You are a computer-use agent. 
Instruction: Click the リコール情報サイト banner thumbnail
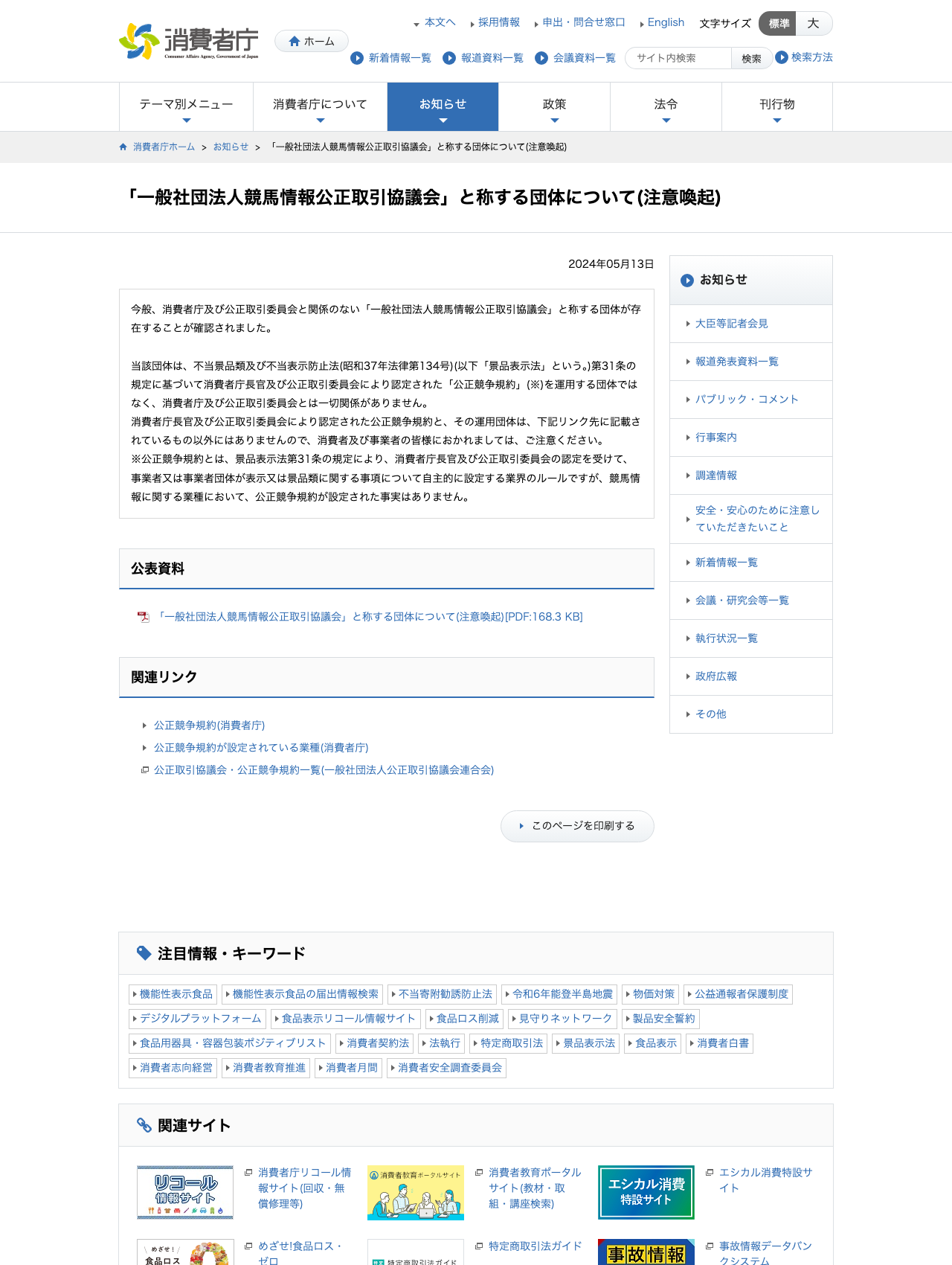(185, 1192)
